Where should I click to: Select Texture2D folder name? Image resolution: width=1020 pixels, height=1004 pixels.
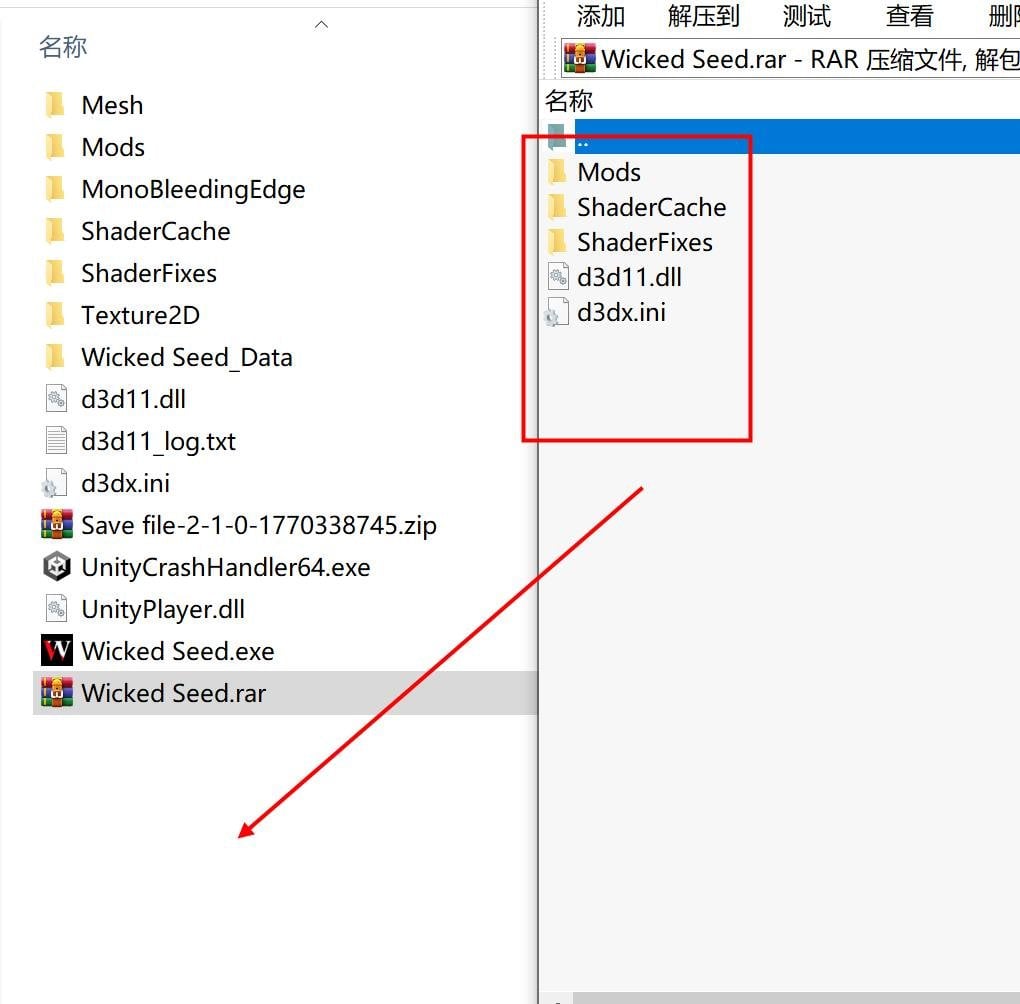tap(141, 315)
